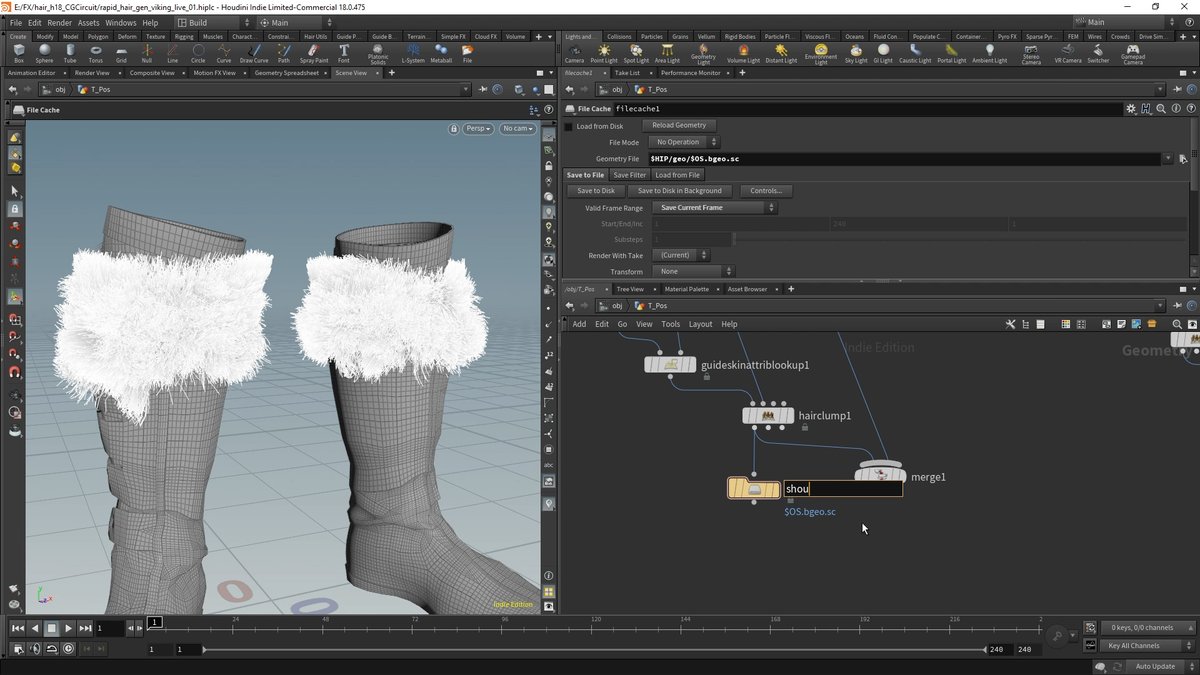Switch to the Geometry Spreadsheet tab
The image size is (1200, 675).
pos(286,73)
